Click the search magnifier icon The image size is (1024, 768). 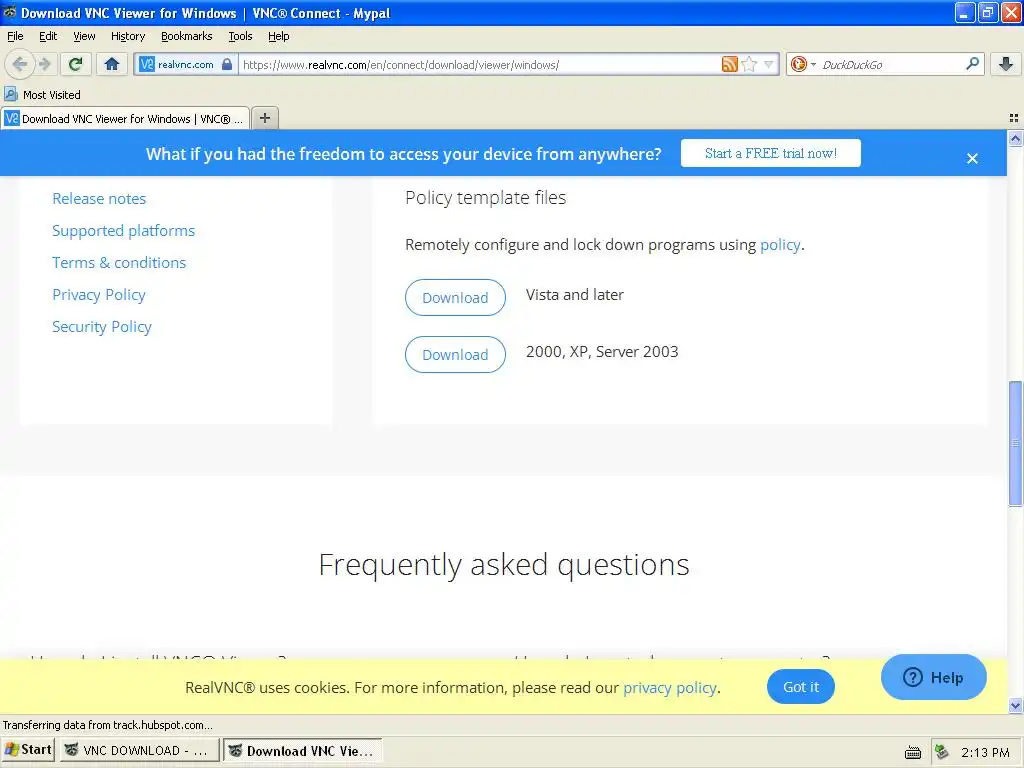(972, 63)
